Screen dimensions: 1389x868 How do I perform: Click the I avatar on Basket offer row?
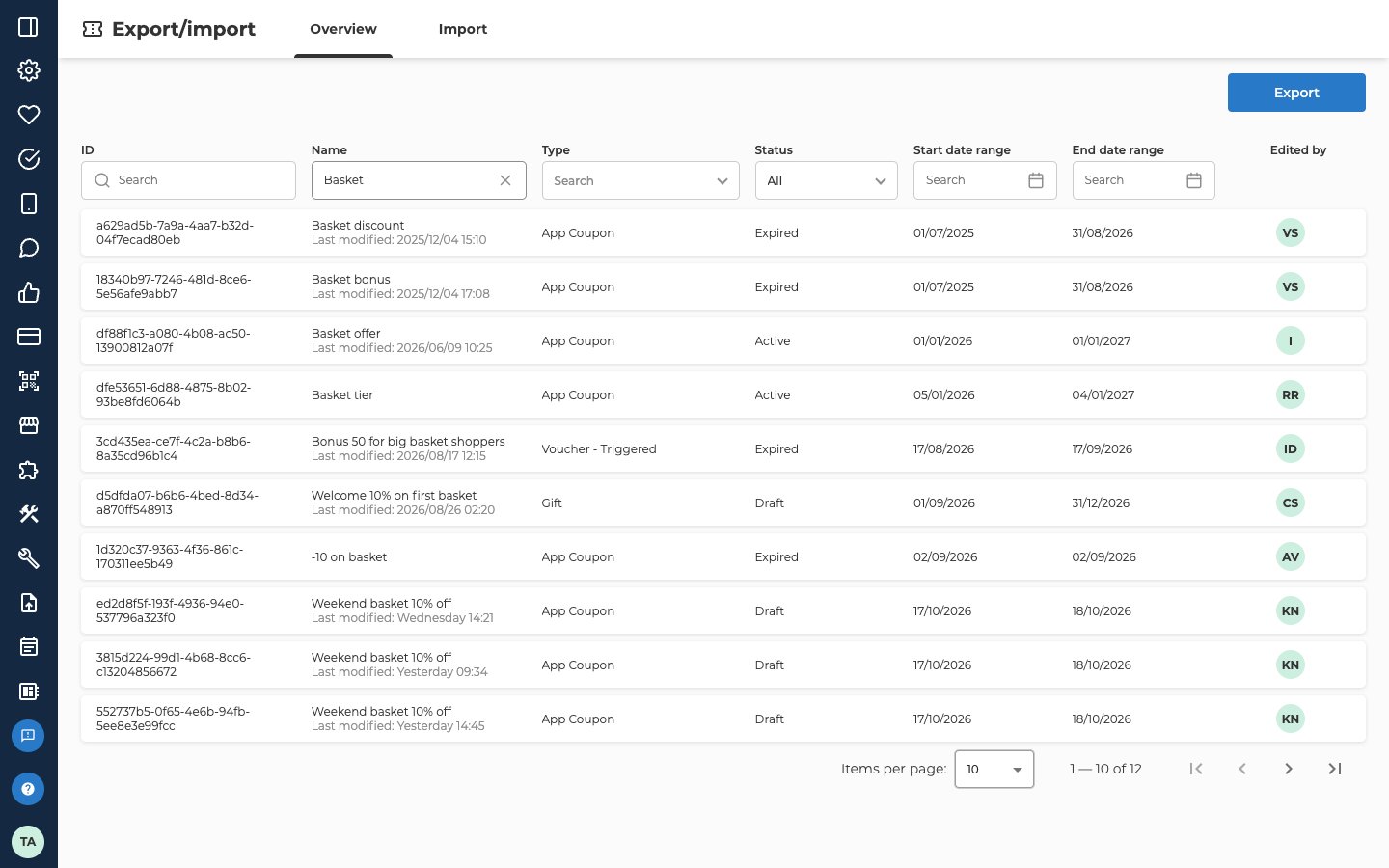point(1291,340)
